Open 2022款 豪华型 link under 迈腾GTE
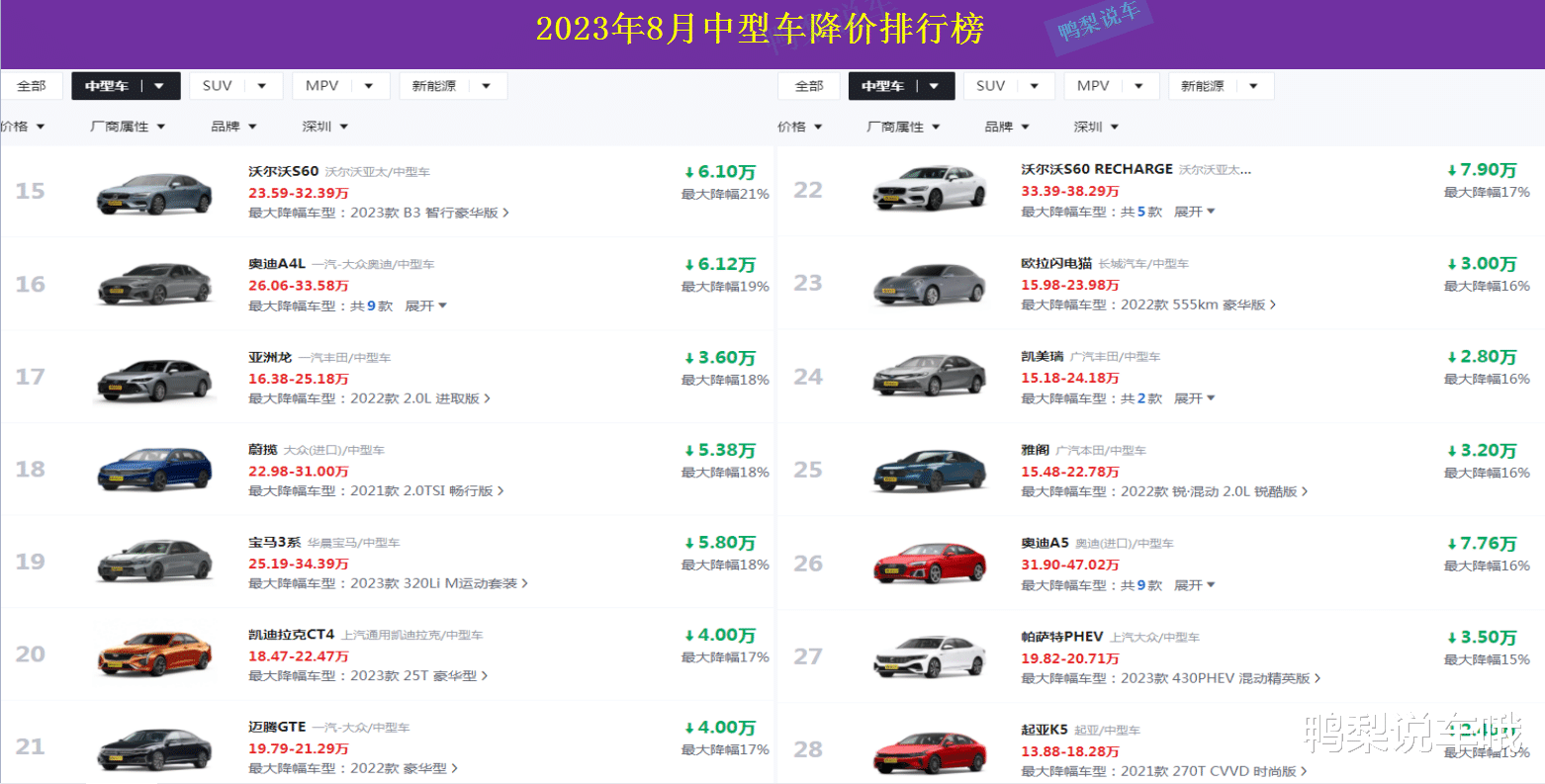The width and height of the screenshot is (1545, 784). [404, 768]
